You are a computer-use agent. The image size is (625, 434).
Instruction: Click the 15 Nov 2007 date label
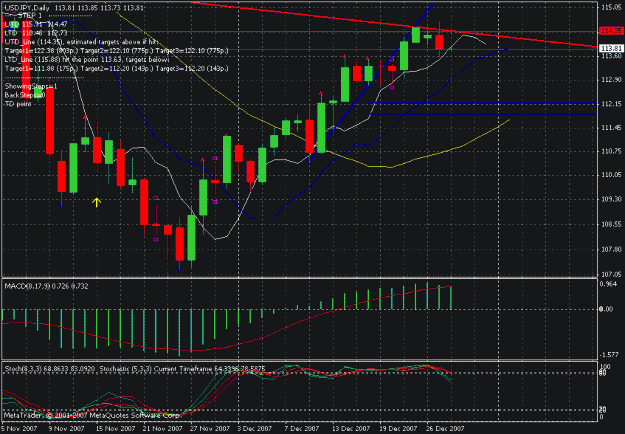[116, 429]
